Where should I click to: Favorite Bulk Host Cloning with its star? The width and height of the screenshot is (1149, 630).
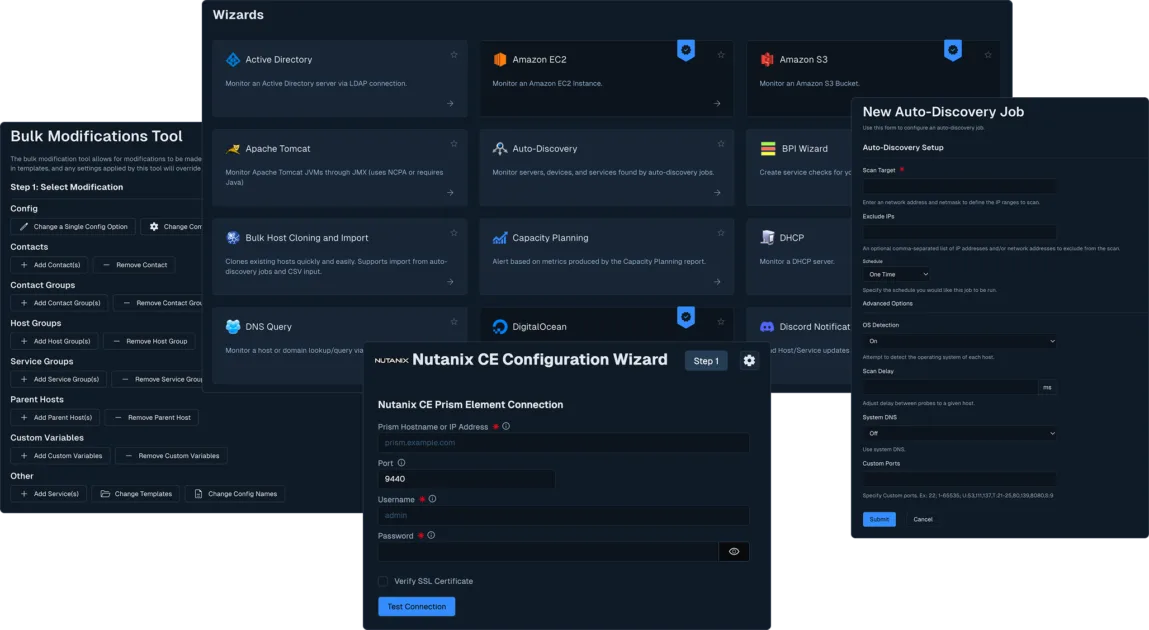pyautogui.click(x=454, y=233)
